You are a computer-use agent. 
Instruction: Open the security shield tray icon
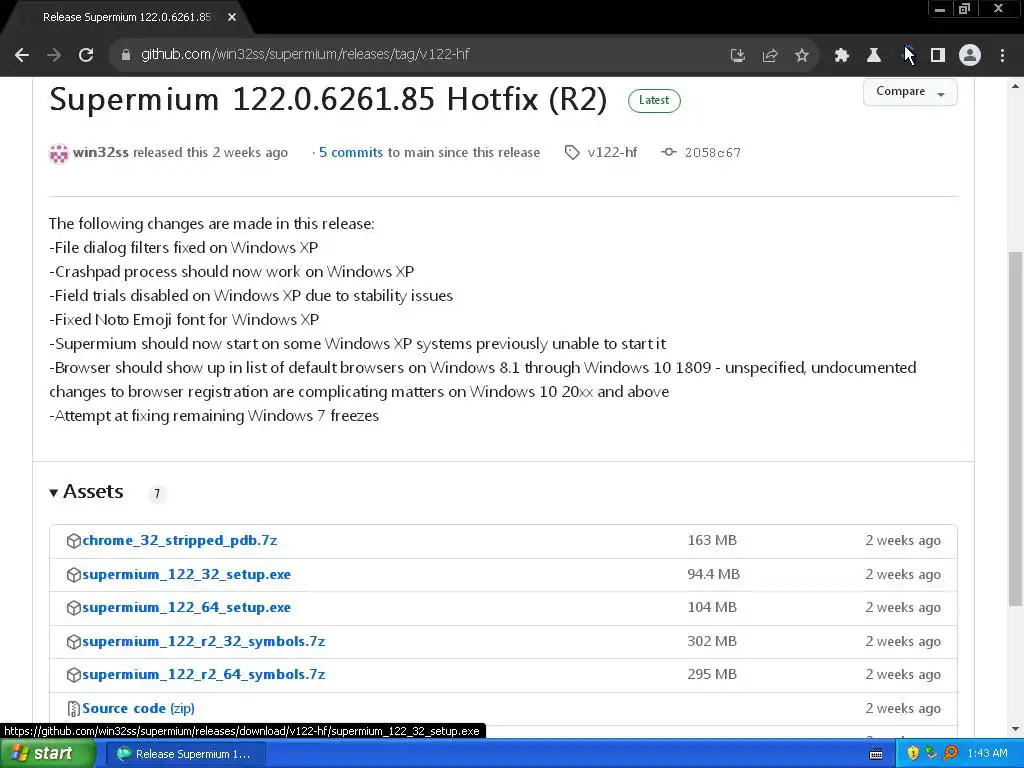point(913,754)
